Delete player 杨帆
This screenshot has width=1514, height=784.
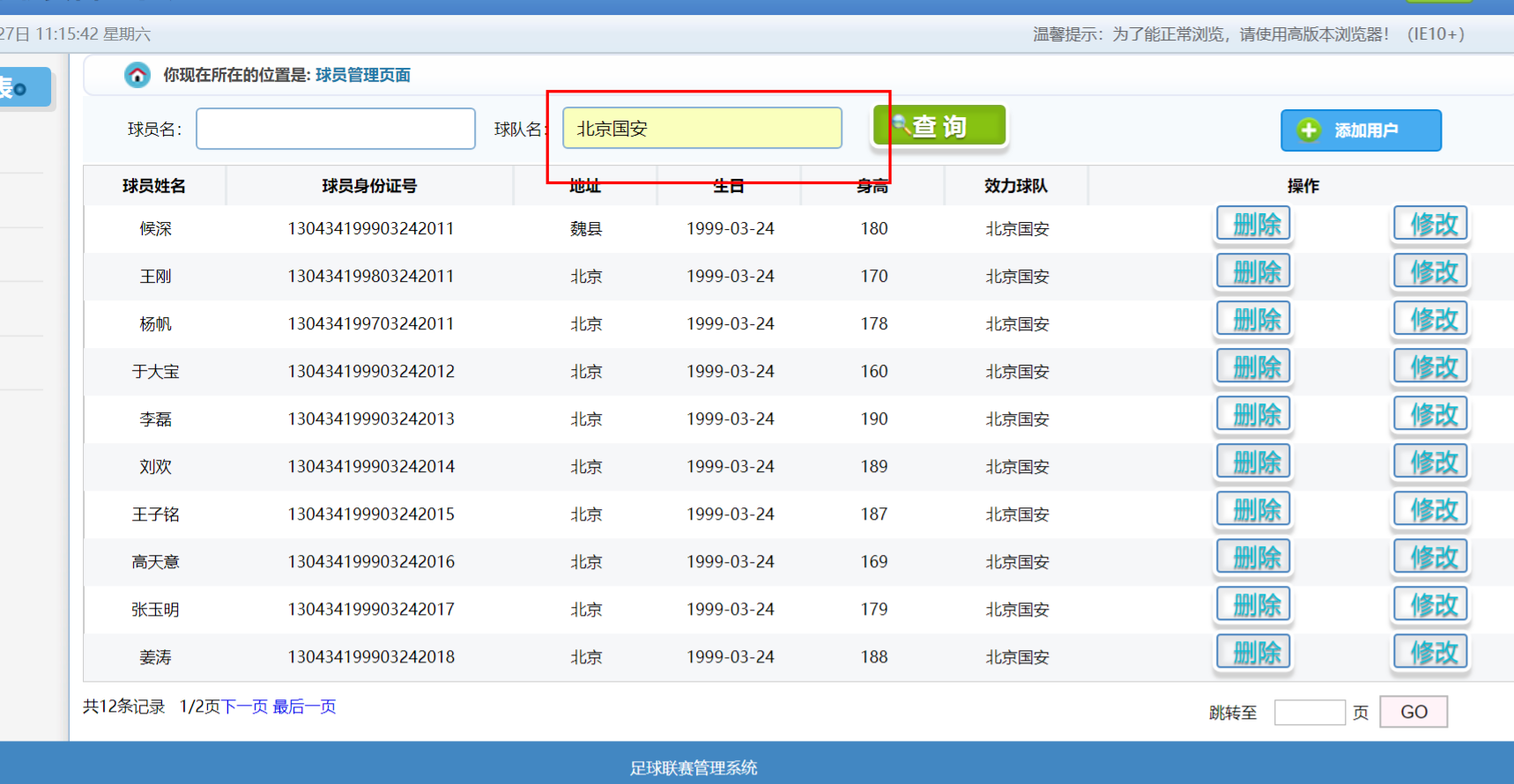1254,320
